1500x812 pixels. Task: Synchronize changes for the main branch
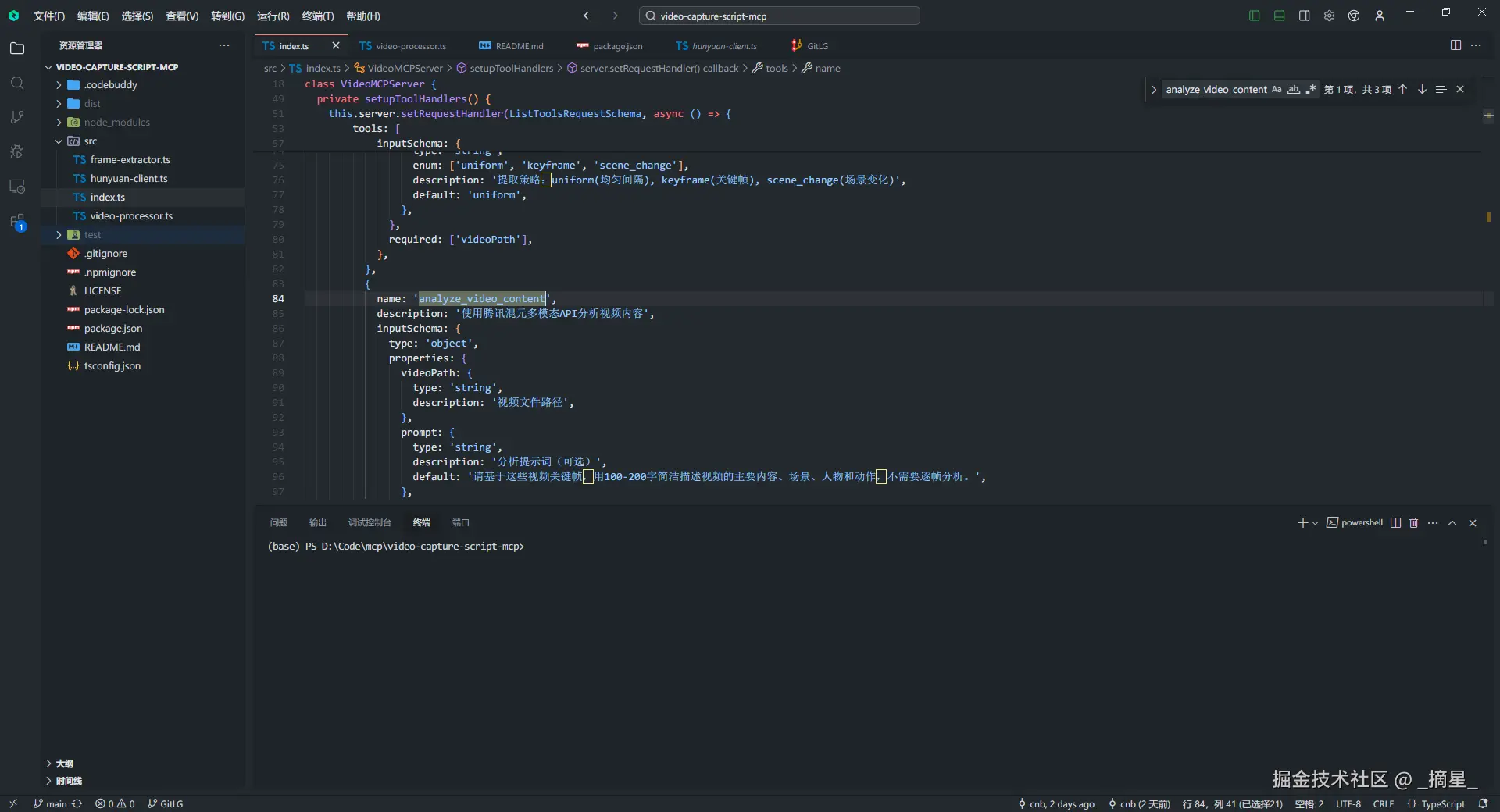point(77,803)
